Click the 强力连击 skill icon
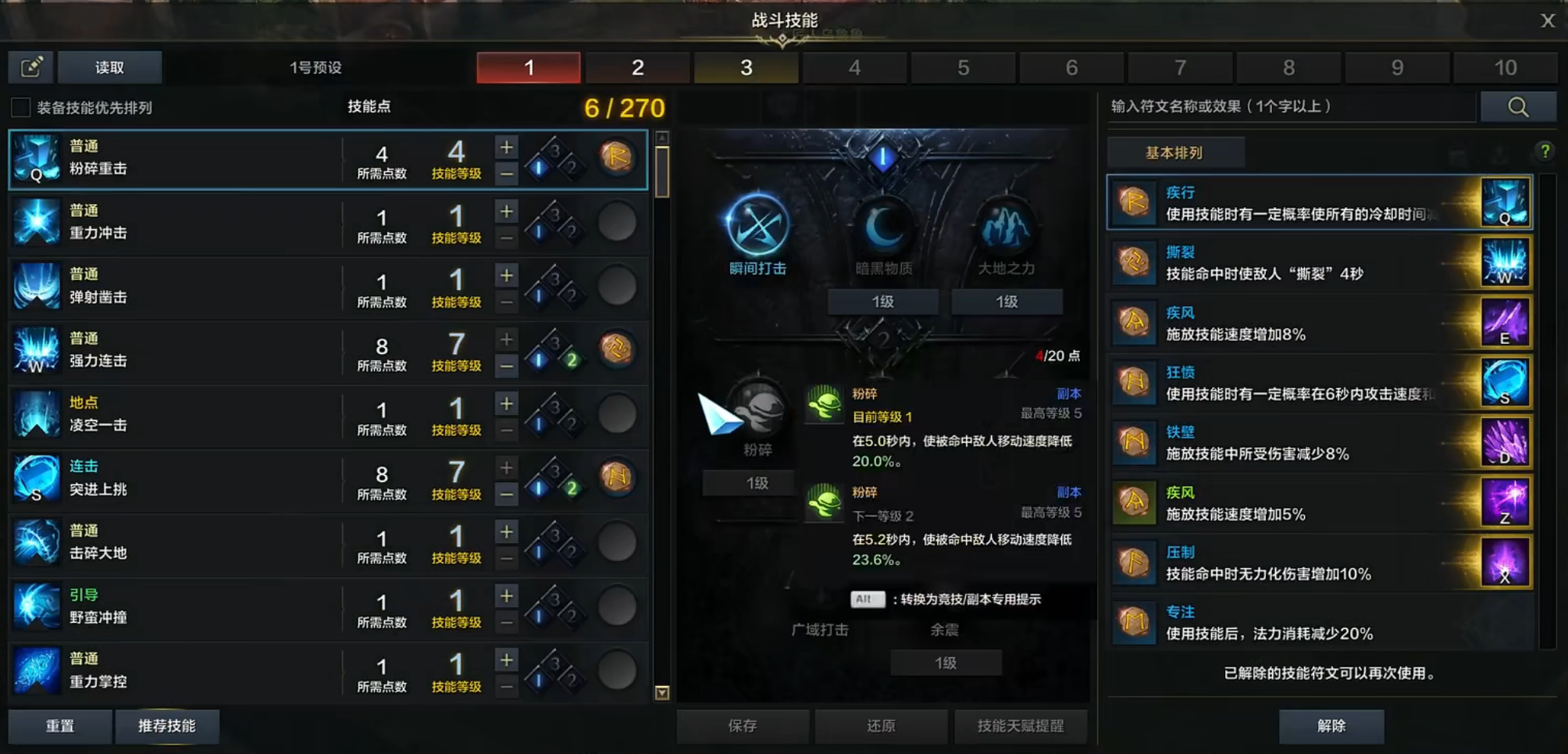This screenshot has height=754, width=1568. pos(36,350)
